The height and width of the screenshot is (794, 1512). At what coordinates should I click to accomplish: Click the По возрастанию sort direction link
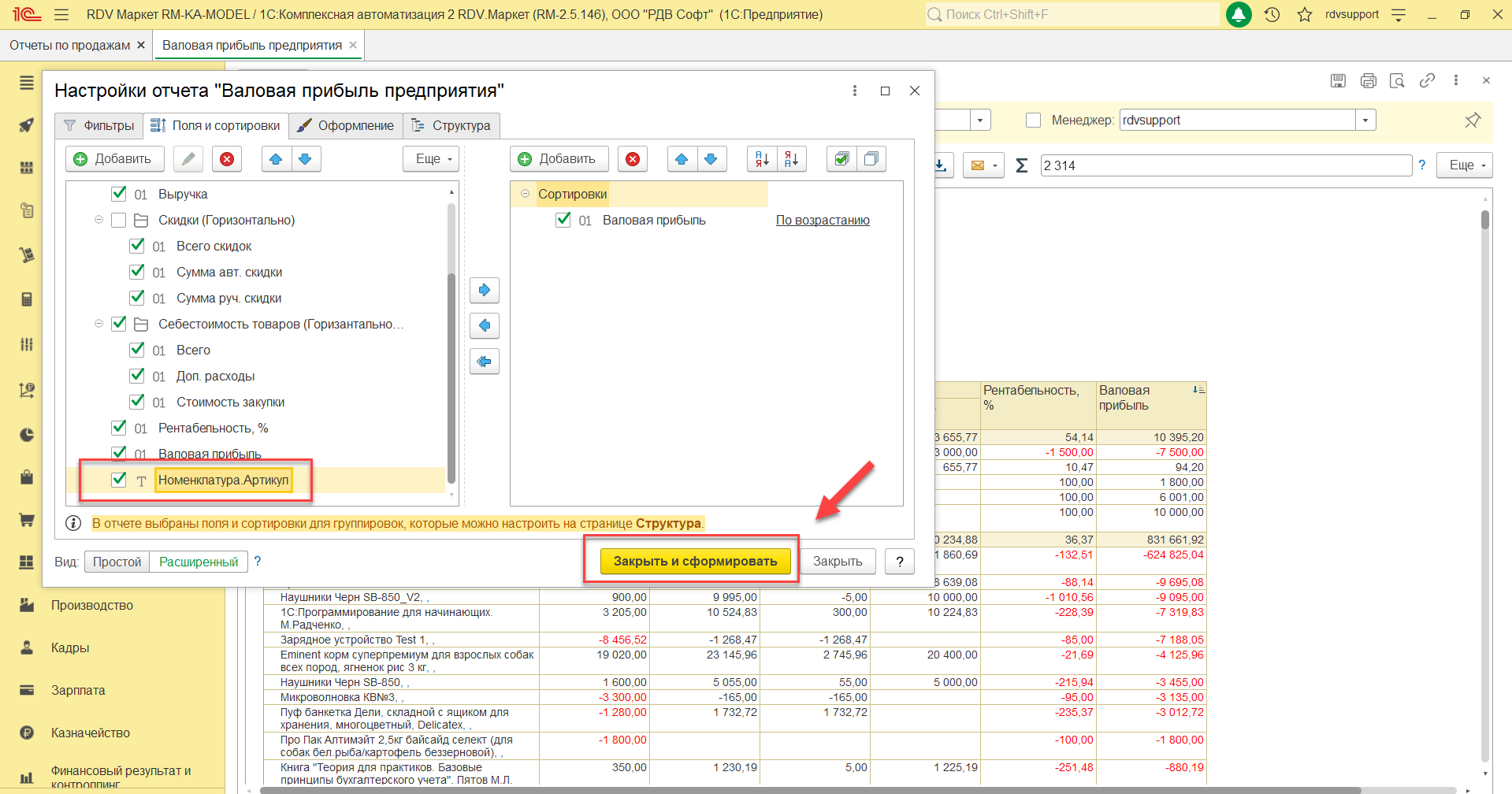click(823, 220)
